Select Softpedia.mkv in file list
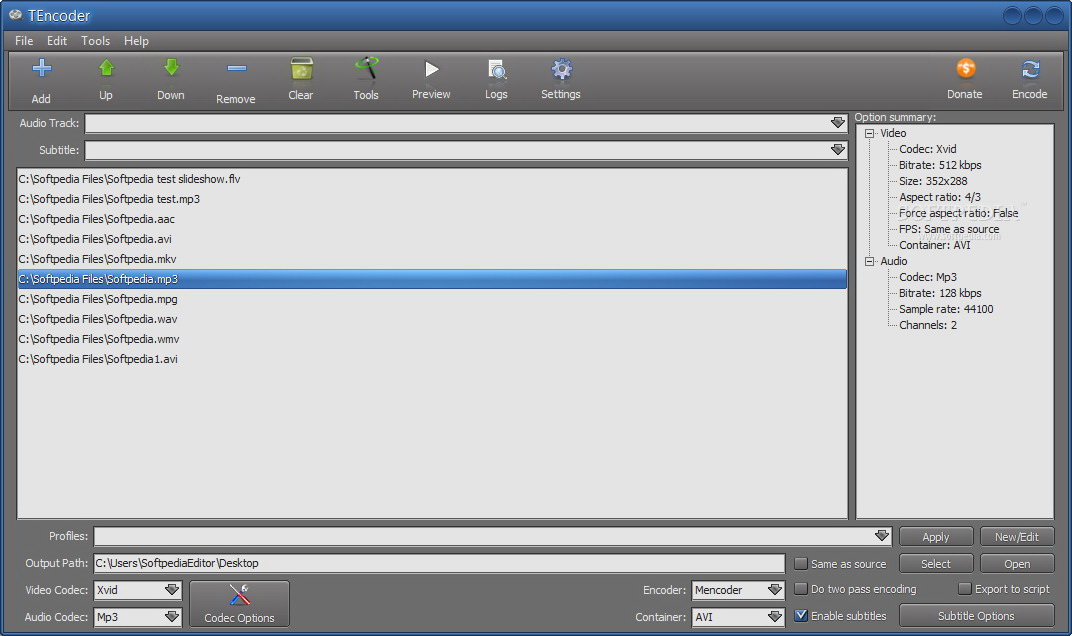1072x636 pixels. [432, 259]
